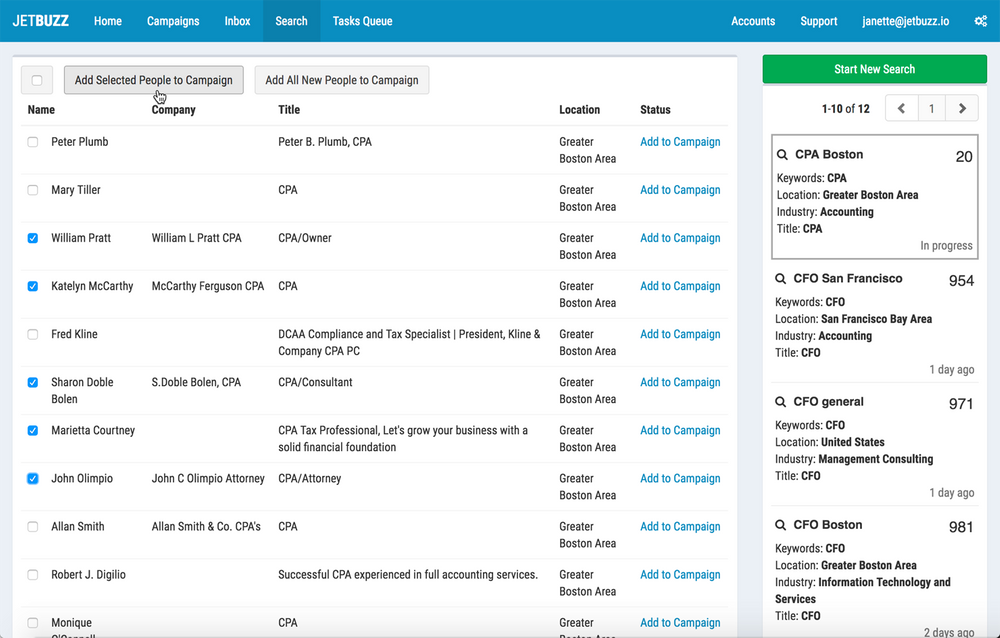Click the JETBUZZ logo
This screenshot has width=1000, height=638.
[41, 20]
